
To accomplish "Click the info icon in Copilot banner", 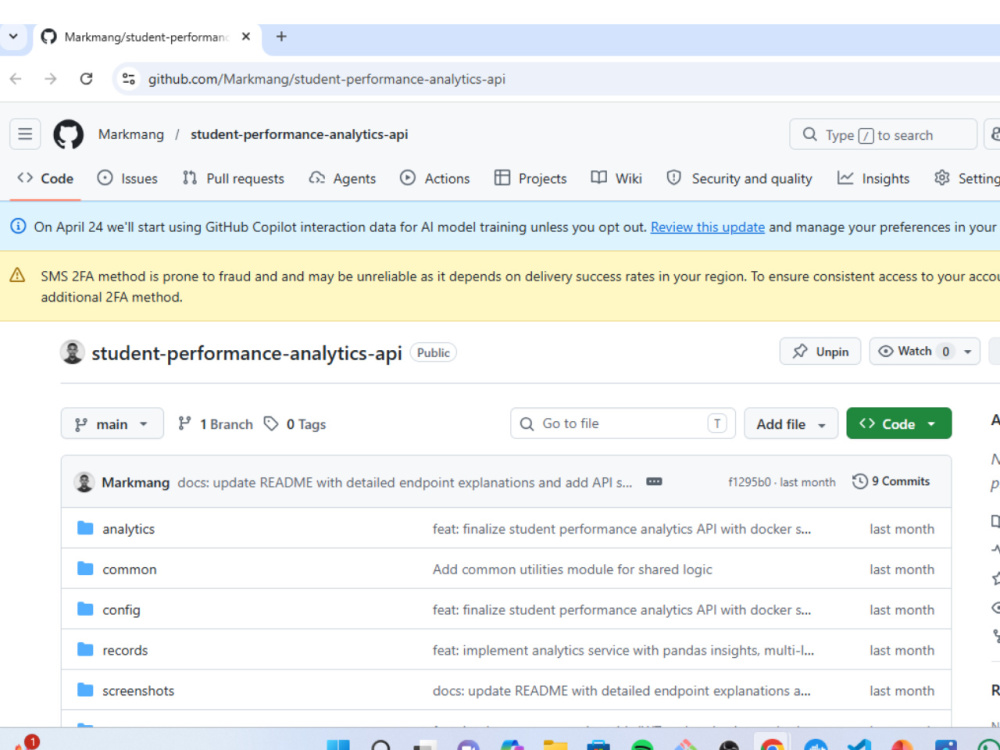I will [18, 226].
